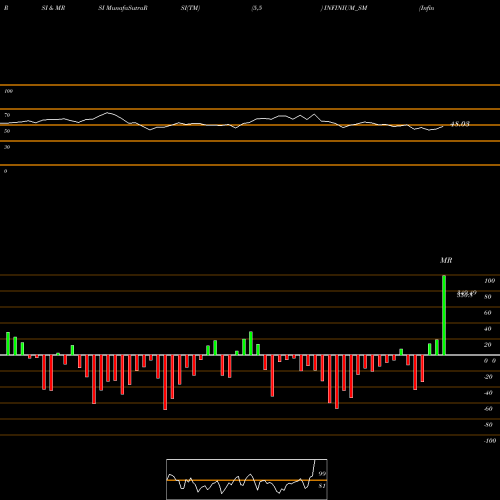Open the mini chart thumbnail at the bottom
500x500 pixels.
[247, 479]
